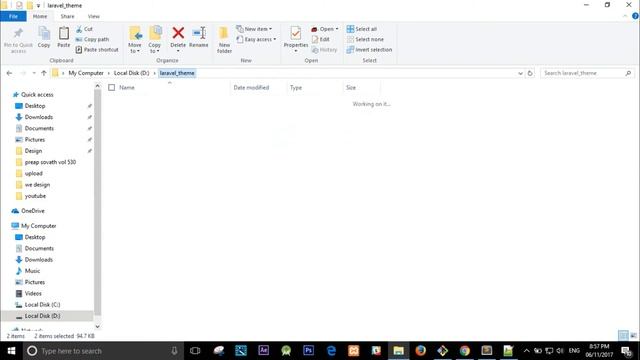Sort by the Size column header
Image resolution: width=640 pixels, height=360 pixels.
pos(351,87)
